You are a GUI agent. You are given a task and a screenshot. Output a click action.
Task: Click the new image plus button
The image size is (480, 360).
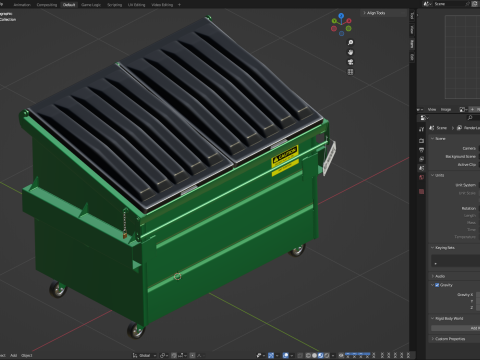(x=472, y=109)
